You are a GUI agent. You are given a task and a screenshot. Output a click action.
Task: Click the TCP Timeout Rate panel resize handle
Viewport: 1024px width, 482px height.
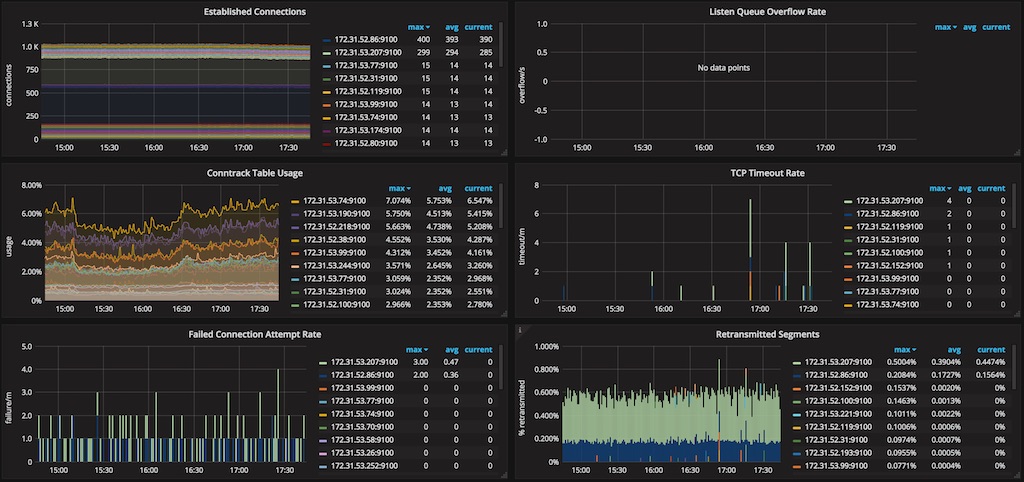click(x=1018, y=312)
